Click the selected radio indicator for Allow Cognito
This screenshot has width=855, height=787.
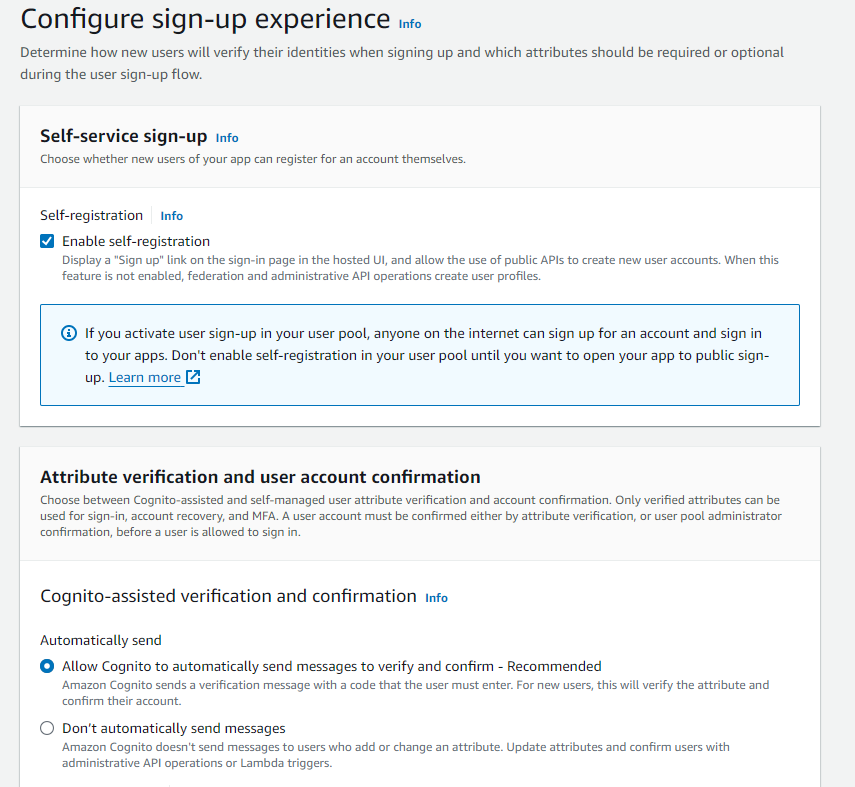pos(47,665)
